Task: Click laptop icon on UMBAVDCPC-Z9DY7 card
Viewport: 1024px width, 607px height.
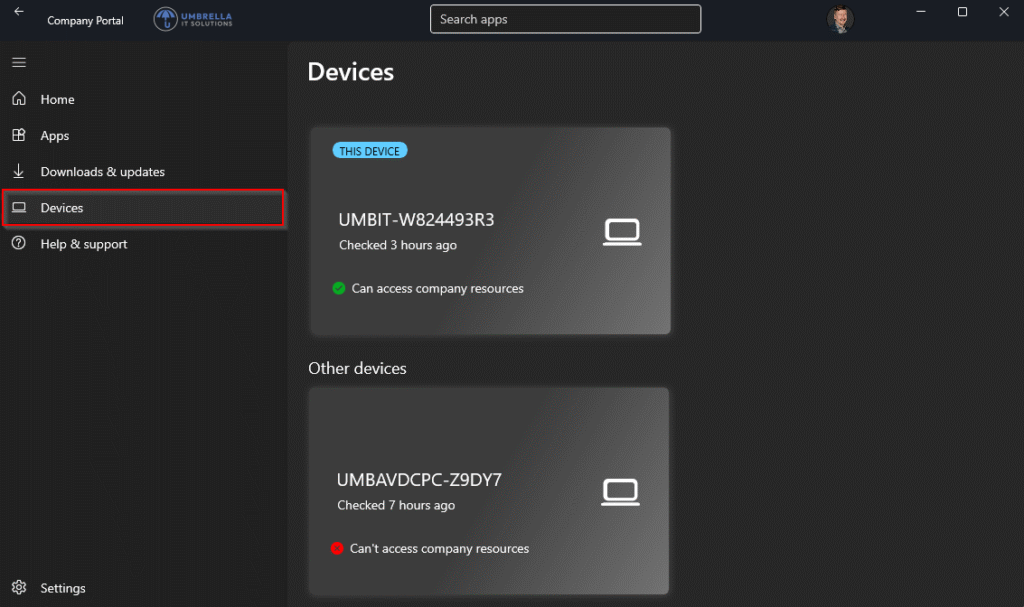Action: (620, 492)
